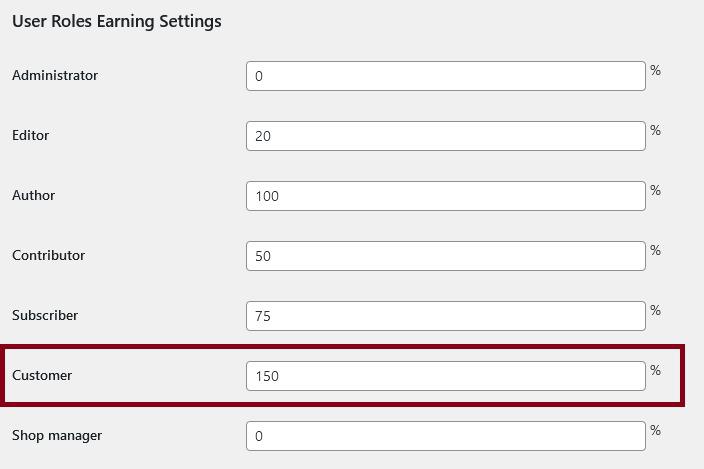Click the Subscriber role label
The height and width of the screenshot is (469, 704).
pyautogui.click(x=45, y=316)
